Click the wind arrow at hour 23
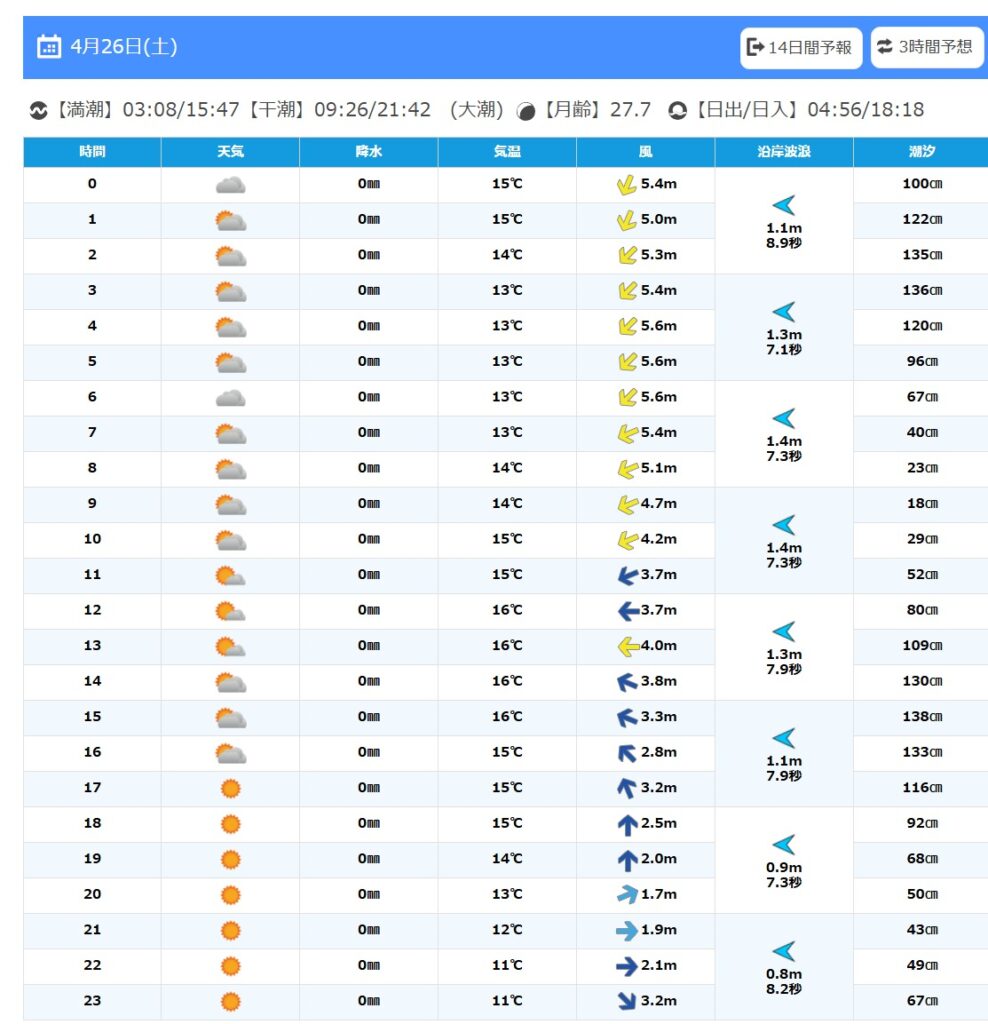The image size is (988, 1024). pos(627,1001)
